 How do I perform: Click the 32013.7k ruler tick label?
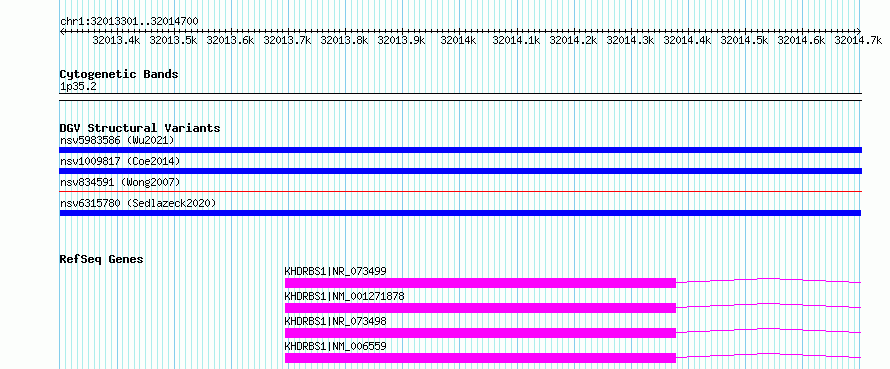[288, 40]
